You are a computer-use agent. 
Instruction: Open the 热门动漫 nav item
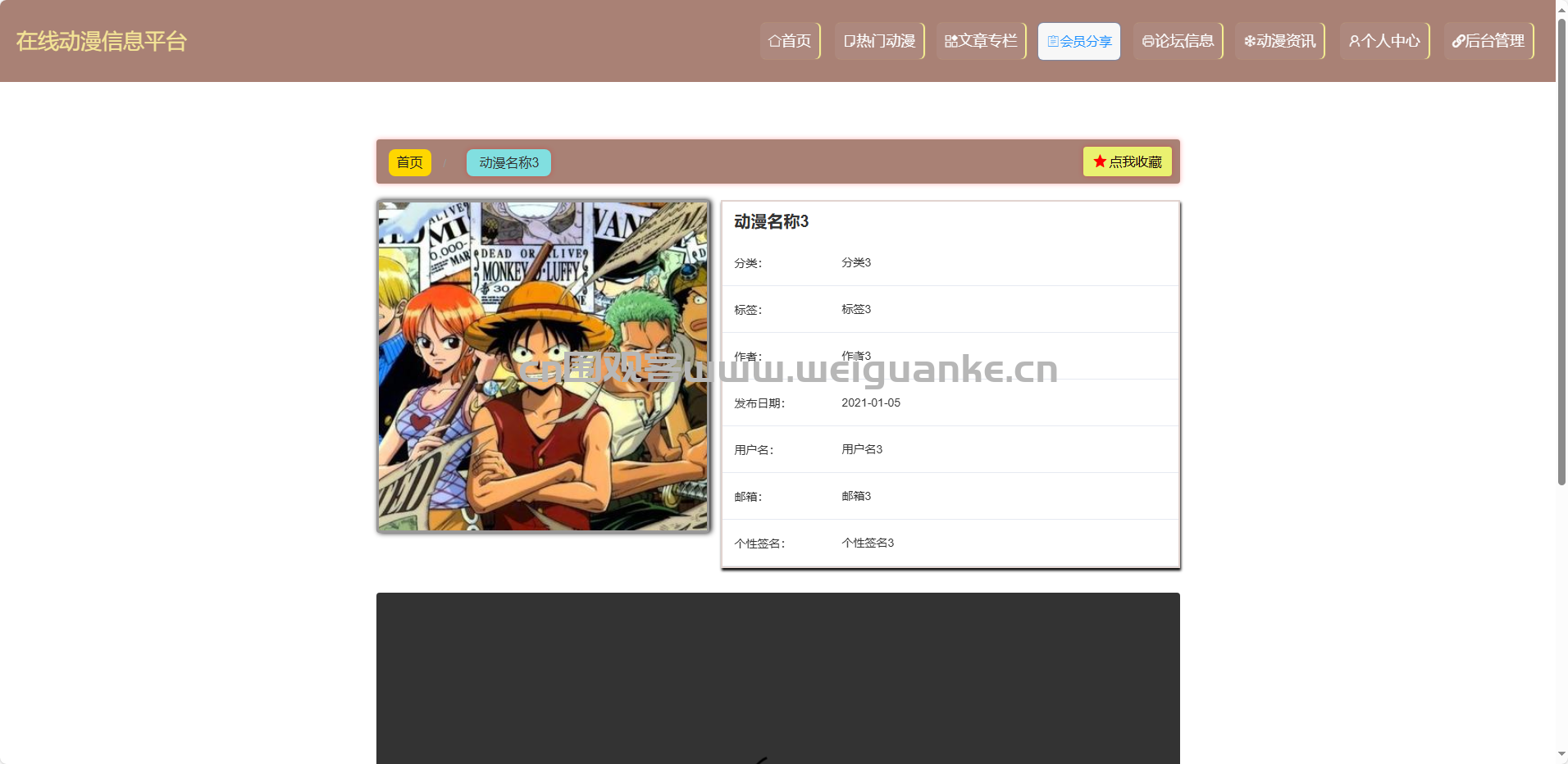click(879, 41)
